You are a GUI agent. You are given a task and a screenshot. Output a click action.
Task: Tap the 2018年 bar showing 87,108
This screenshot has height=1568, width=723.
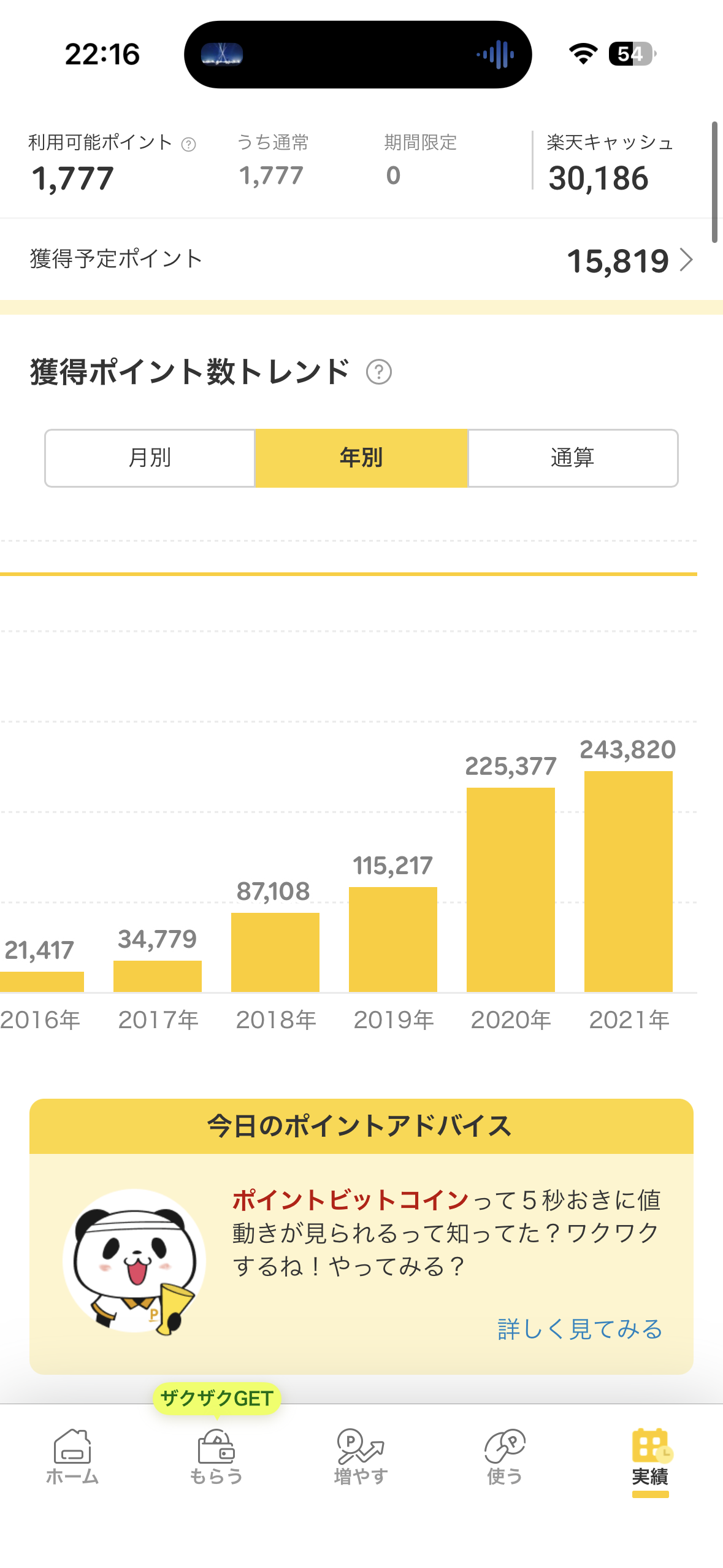tap(275, 952)
